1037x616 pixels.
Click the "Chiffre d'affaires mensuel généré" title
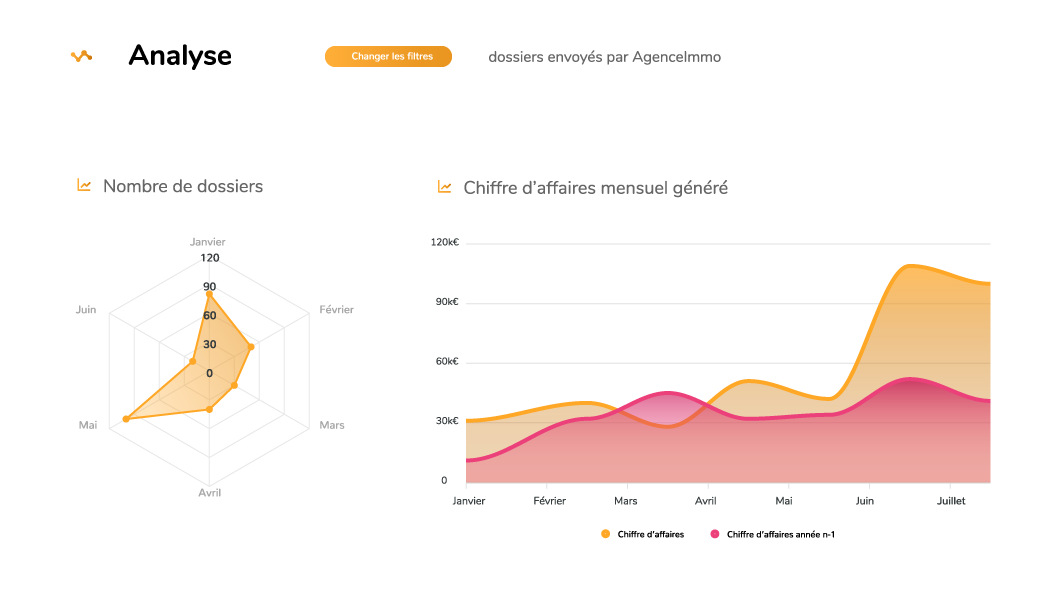[x=595, y=188]
